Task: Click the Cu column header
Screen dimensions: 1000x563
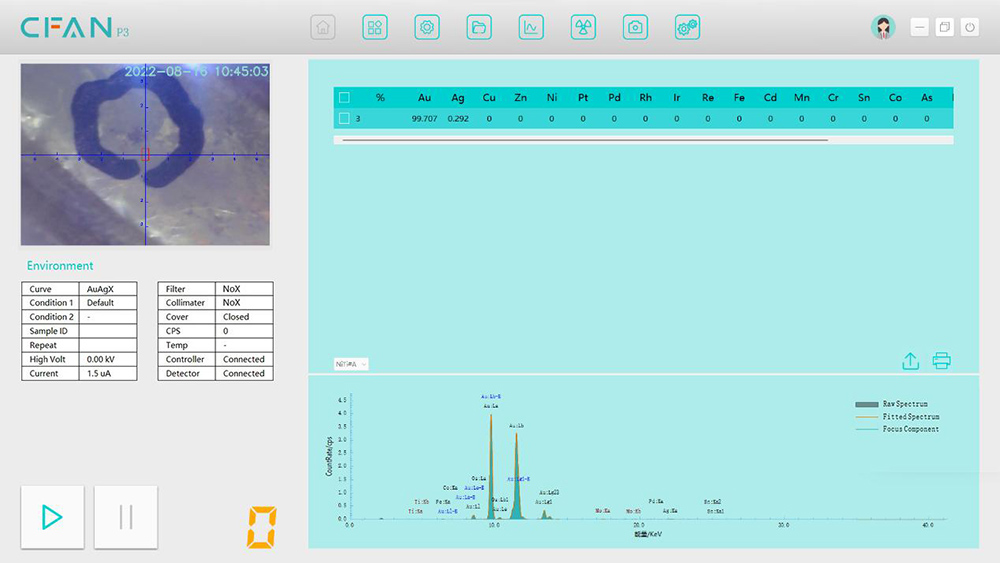Action: (489, 98)
